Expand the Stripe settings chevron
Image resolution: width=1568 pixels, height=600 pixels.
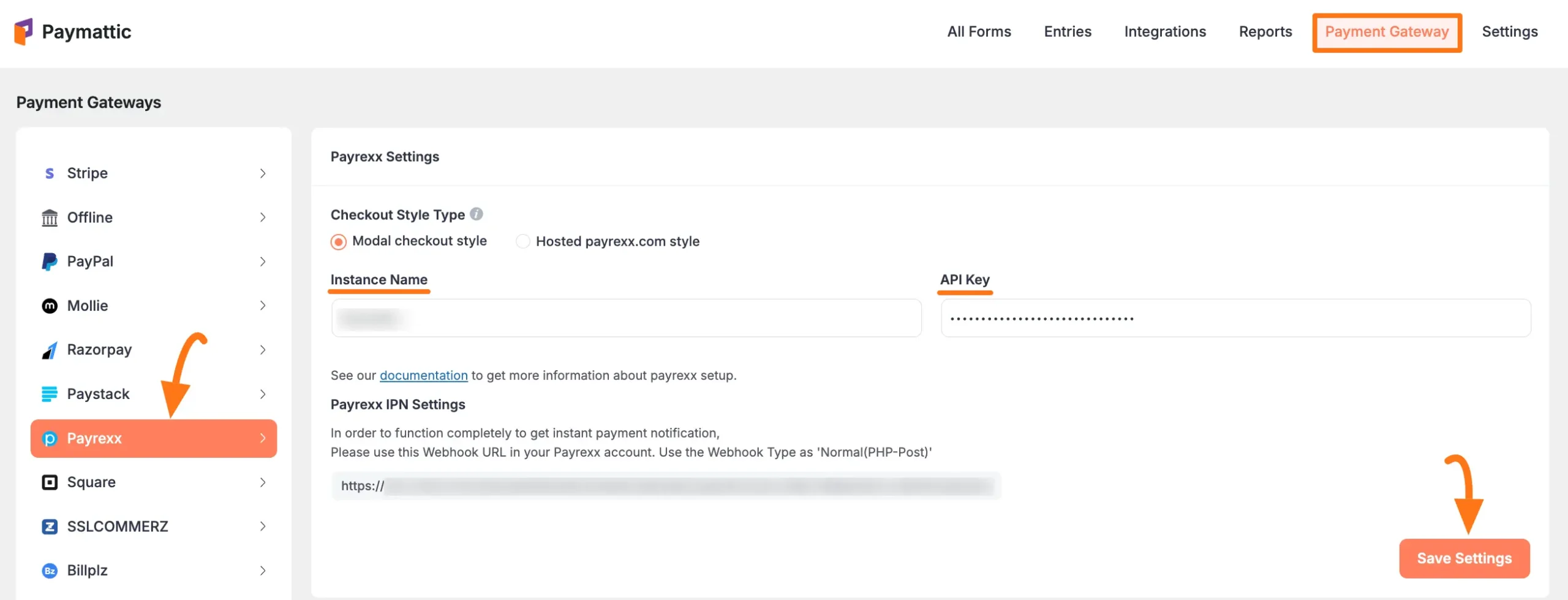pos(263,173)
